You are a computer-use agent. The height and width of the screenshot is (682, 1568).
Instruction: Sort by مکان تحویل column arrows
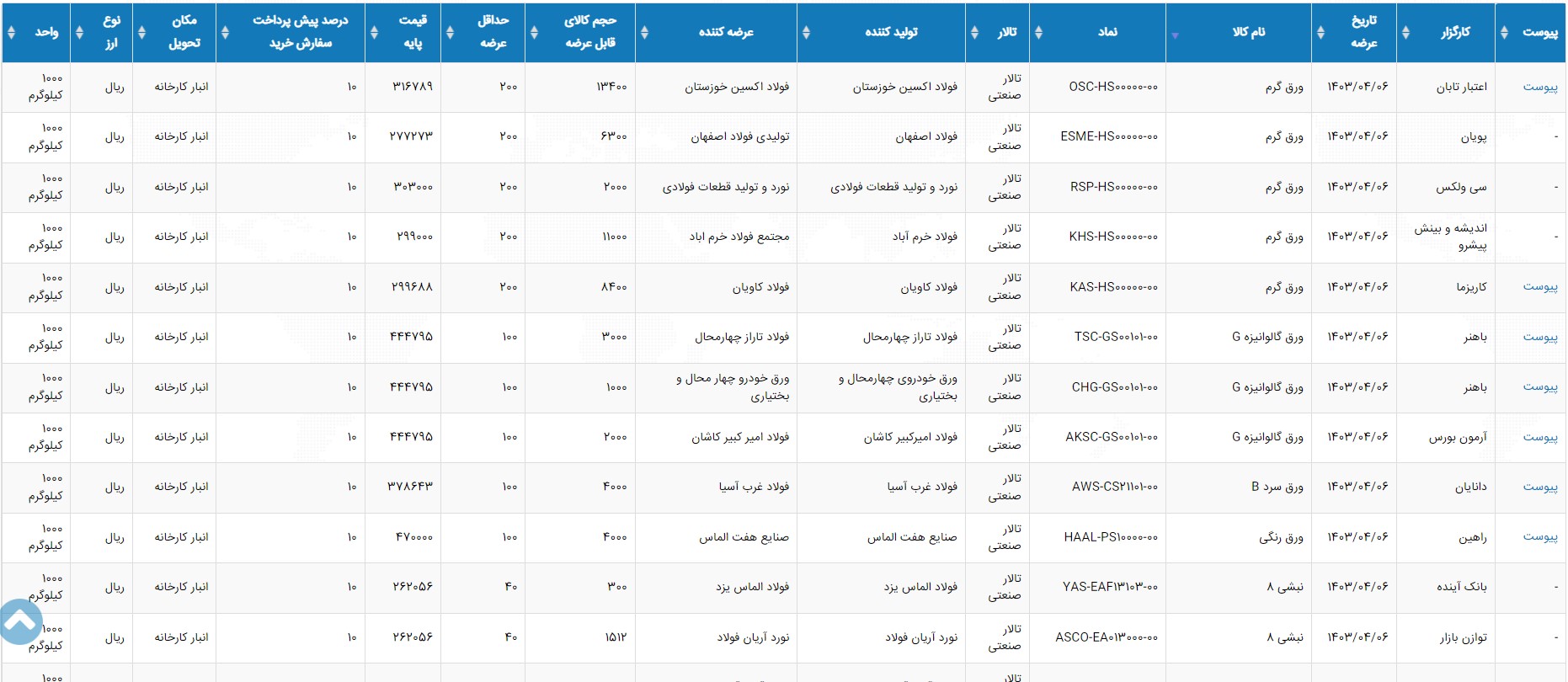pyautogui.click(x=141, y=33)
